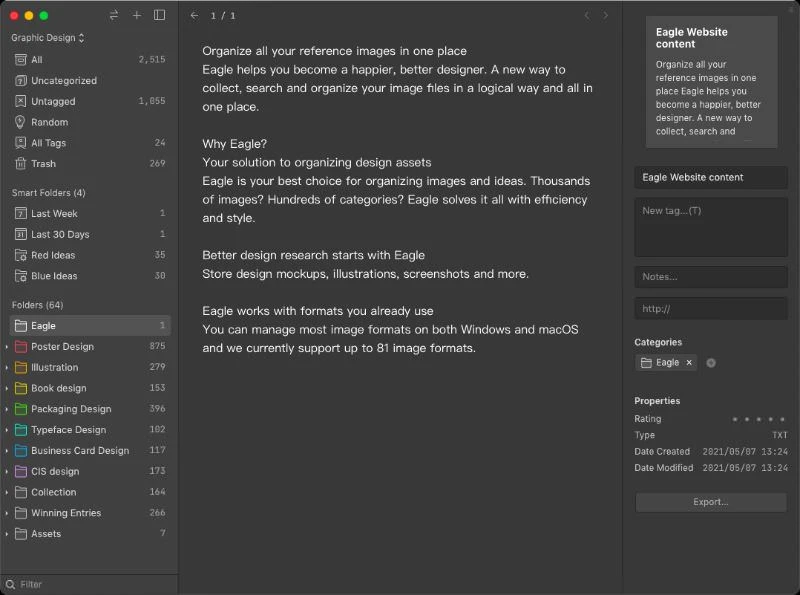This screenshot has height=595, width=800.
Task: Open the Graphic Design library dropdown
Action: (x=48, y=38)
